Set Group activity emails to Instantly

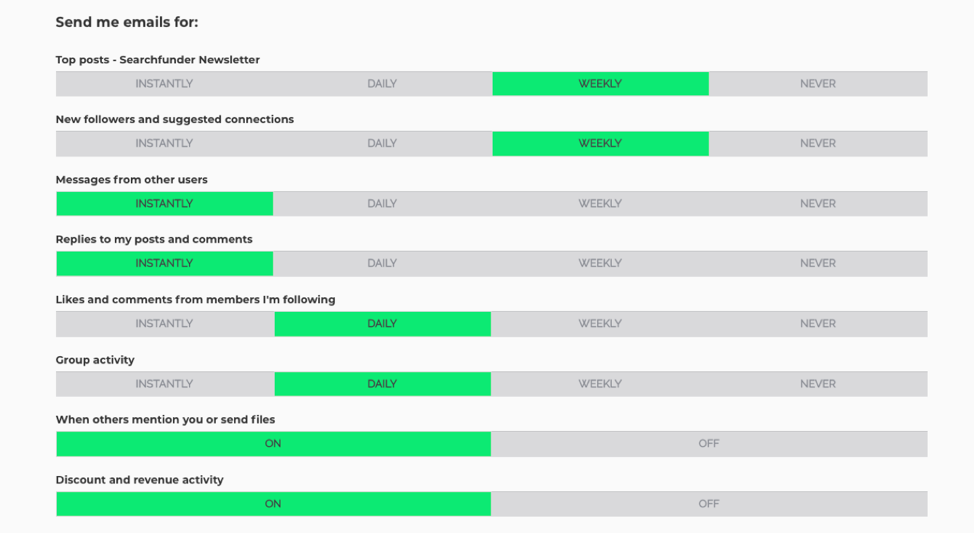[x=164, y=384]
